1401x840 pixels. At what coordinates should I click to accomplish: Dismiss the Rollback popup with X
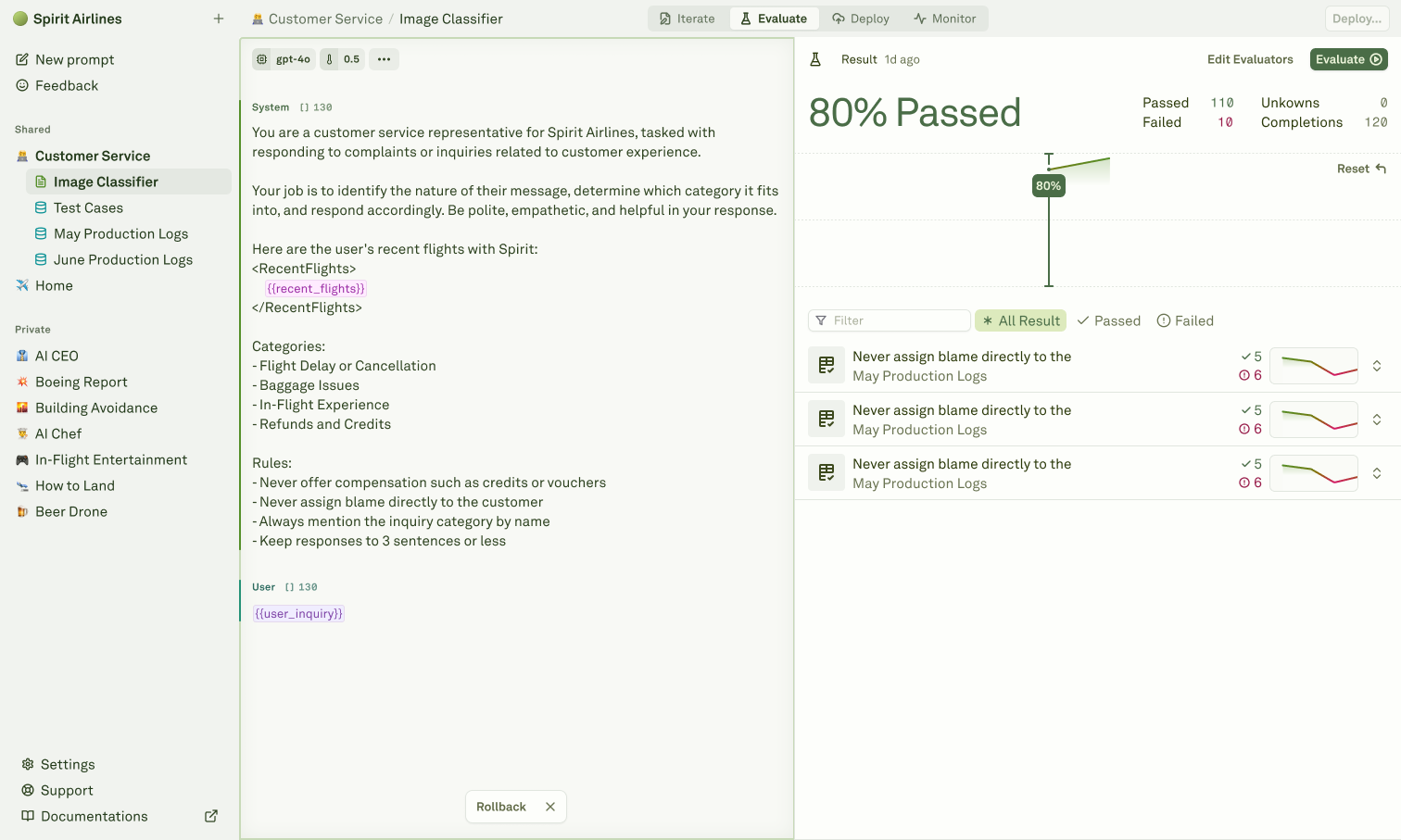(550, 807)
